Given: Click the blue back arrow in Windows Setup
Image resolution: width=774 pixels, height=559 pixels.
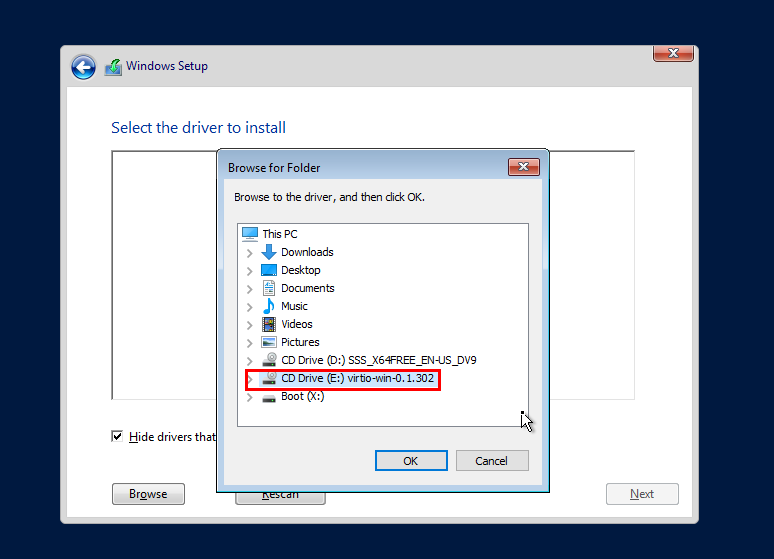Looking at the screenshot, I should pyautogui.click(x=83, y=67).
